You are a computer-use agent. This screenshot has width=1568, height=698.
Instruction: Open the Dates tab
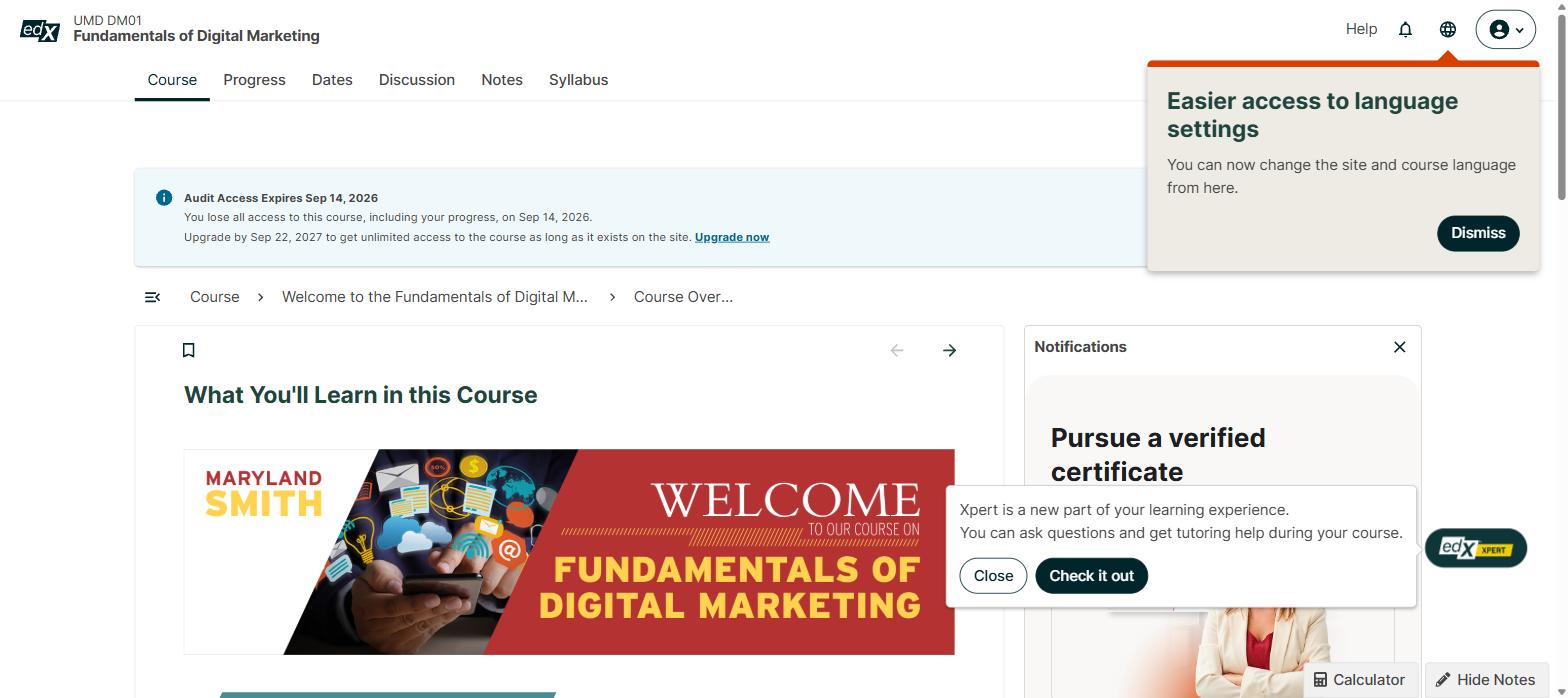[332, 80]
